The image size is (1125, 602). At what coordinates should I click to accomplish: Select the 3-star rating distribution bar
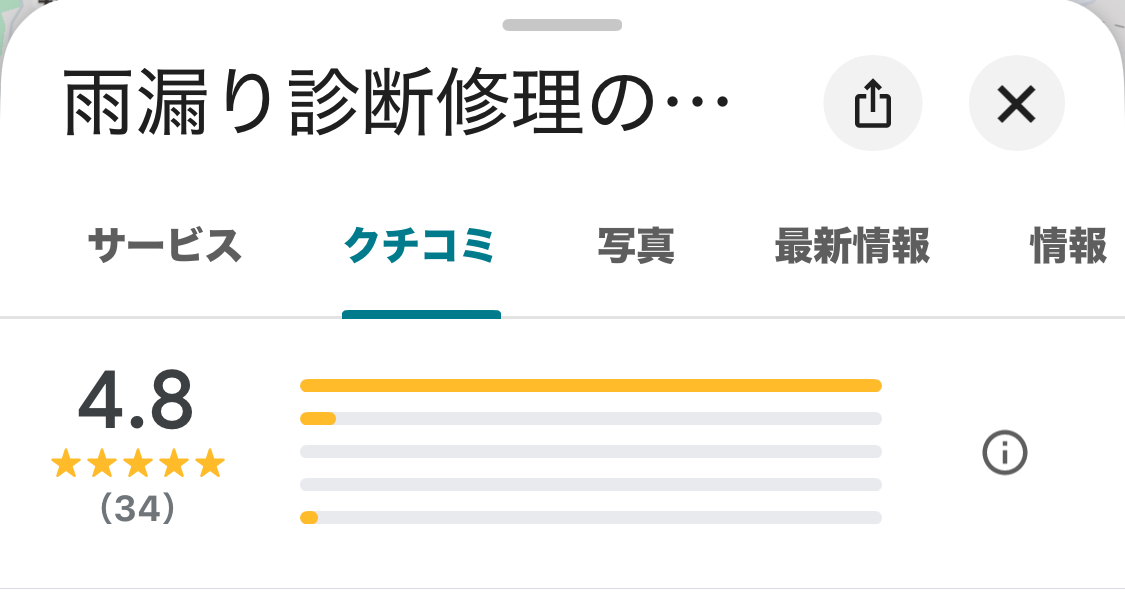tap(590, 451)
